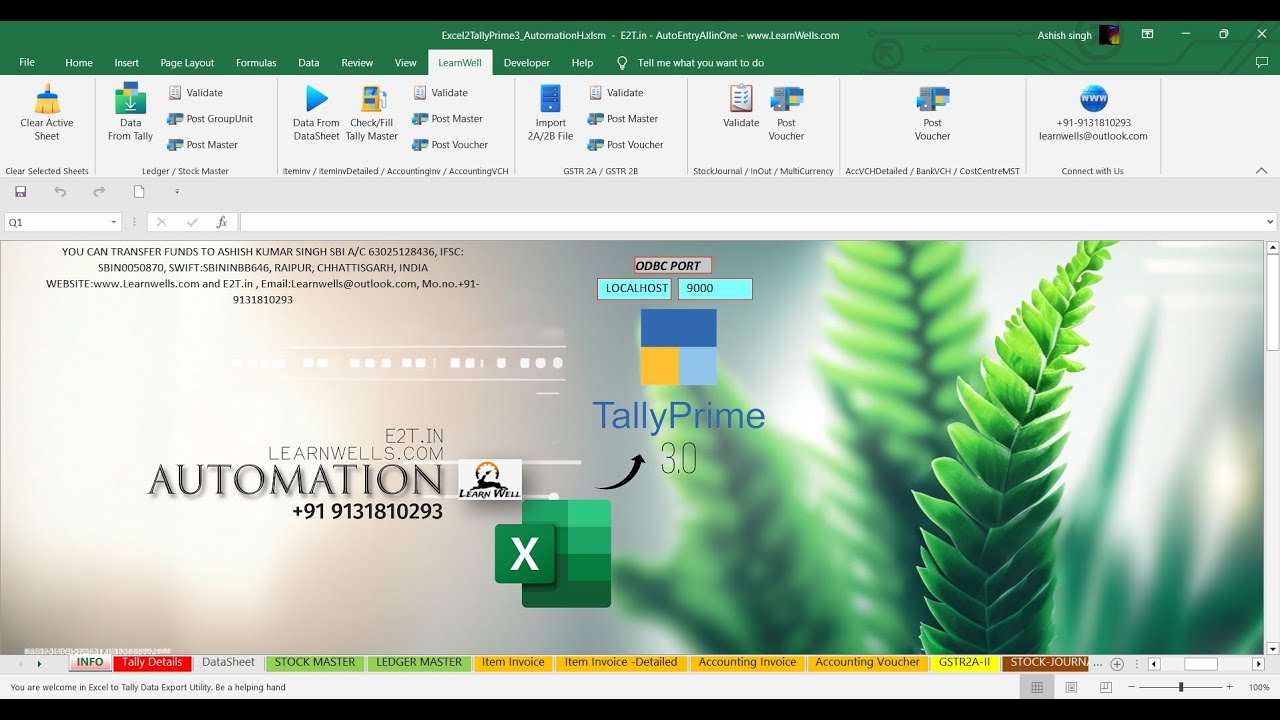This screenshot has width=1280, height=720.
Task: Open the Review ribbon tab
Action: tap(357, 62)
